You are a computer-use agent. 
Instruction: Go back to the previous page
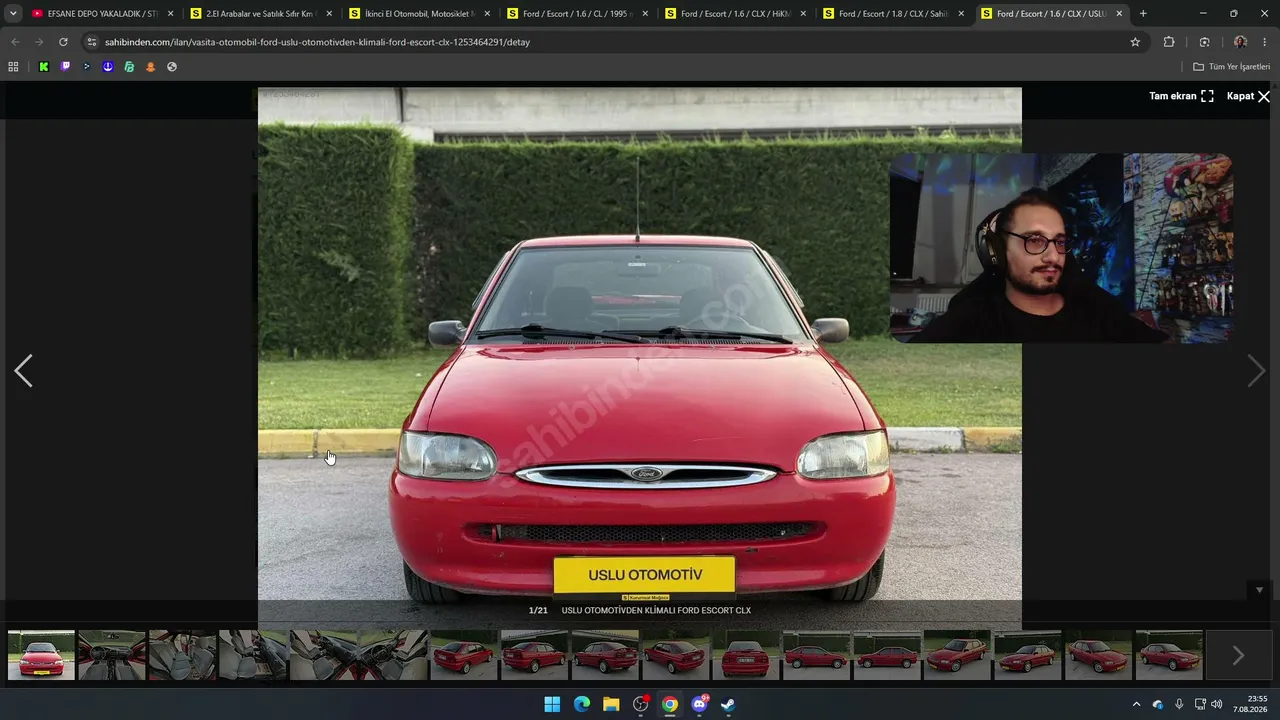coord(15,42)
